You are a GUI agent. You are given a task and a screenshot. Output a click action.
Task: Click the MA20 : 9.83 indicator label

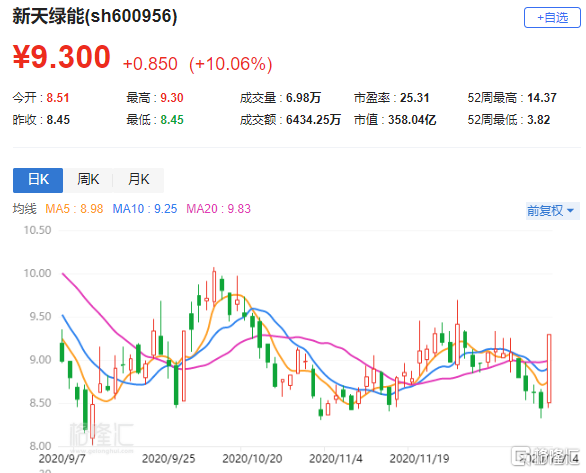(x=218, y=208)
